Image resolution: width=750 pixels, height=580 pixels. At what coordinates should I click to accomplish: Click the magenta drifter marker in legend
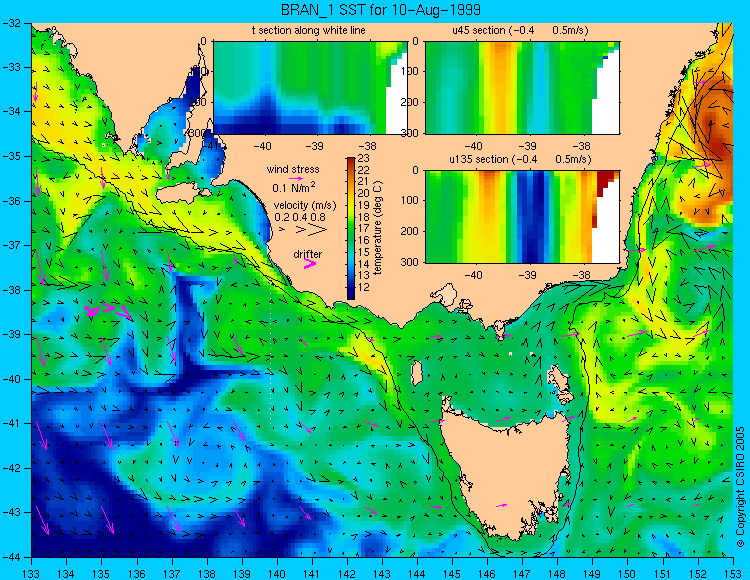coord(310,264)
